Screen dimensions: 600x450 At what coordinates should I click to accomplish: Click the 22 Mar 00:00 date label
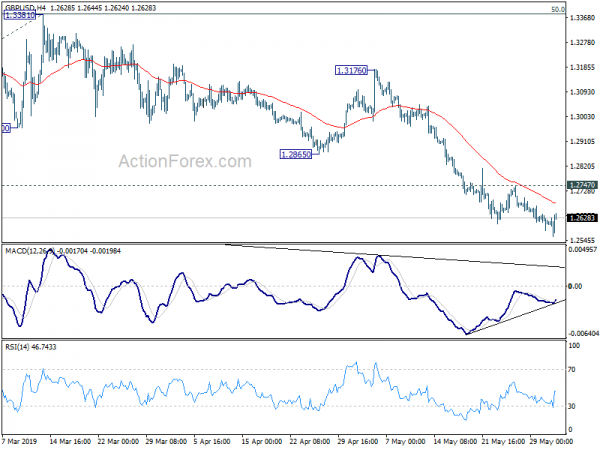click(118, 442)
